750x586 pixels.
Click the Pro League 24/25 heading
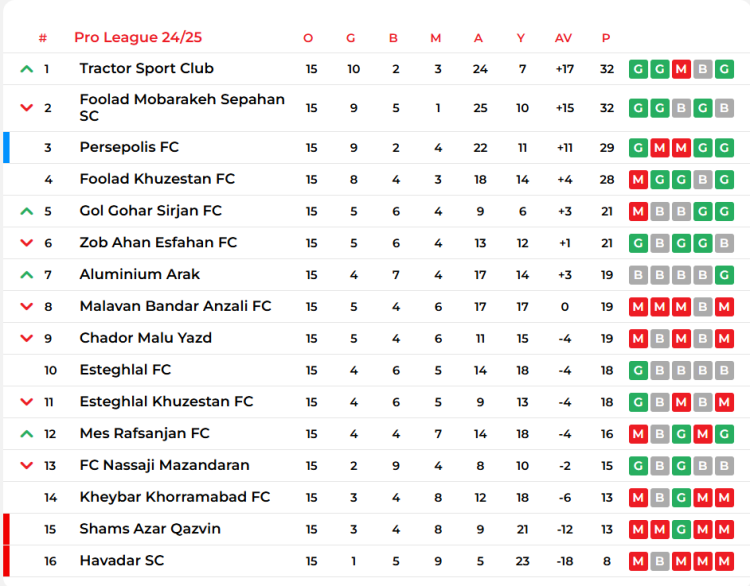click(138, 37)
